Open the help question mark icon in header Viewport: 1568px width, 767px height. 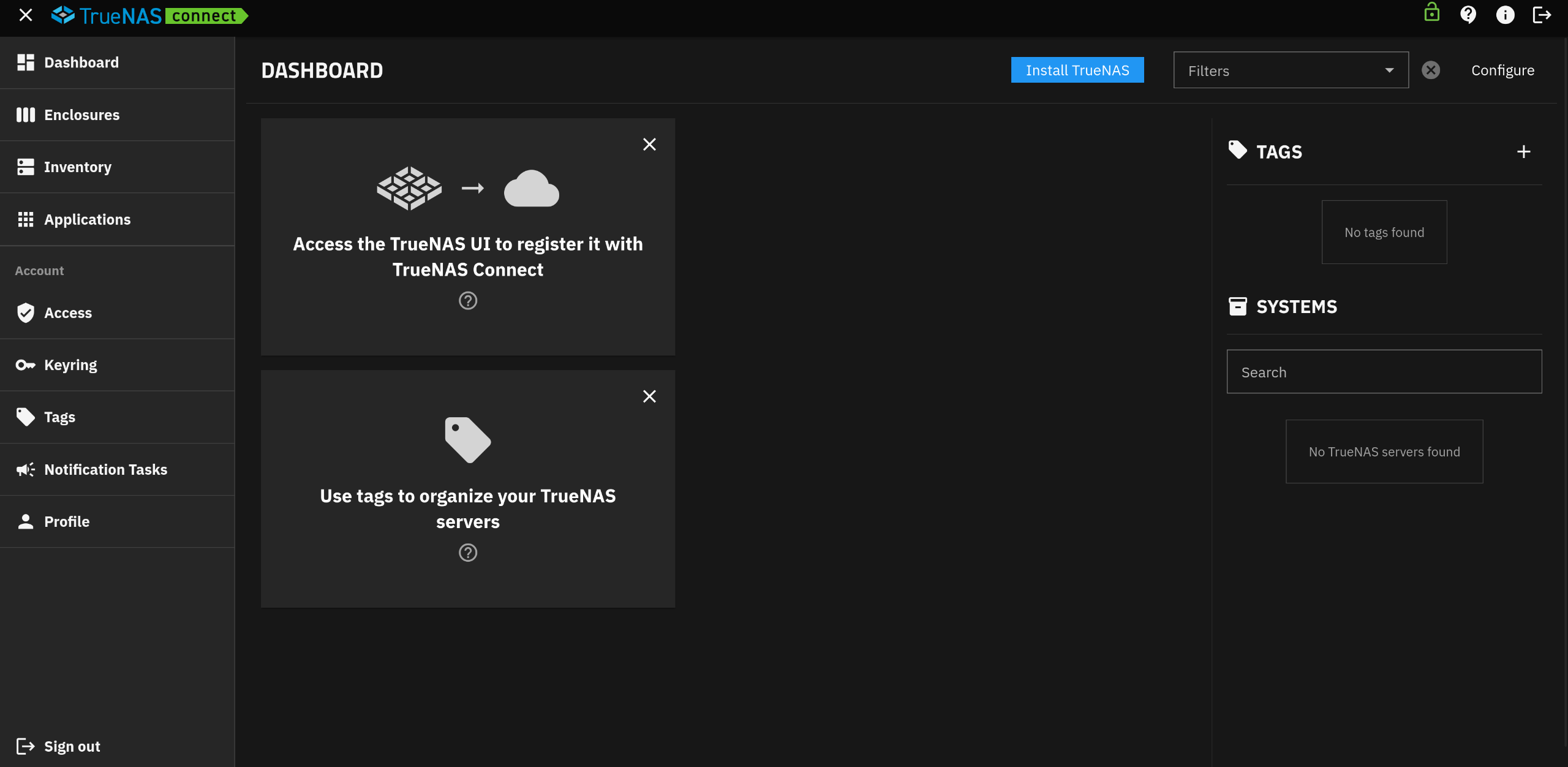1468,15
